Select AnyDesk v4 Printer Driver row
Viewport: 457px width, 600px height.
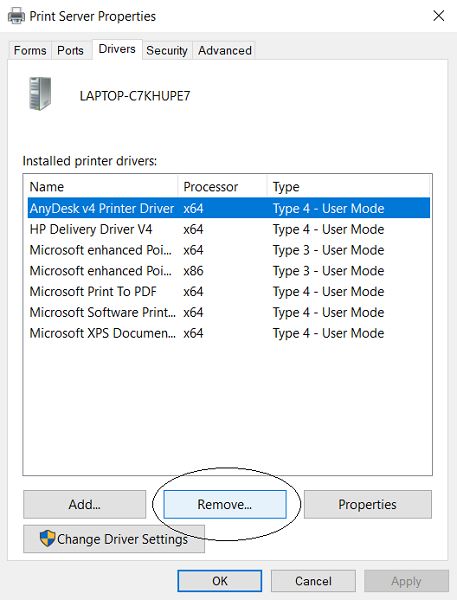coord(229,208)
